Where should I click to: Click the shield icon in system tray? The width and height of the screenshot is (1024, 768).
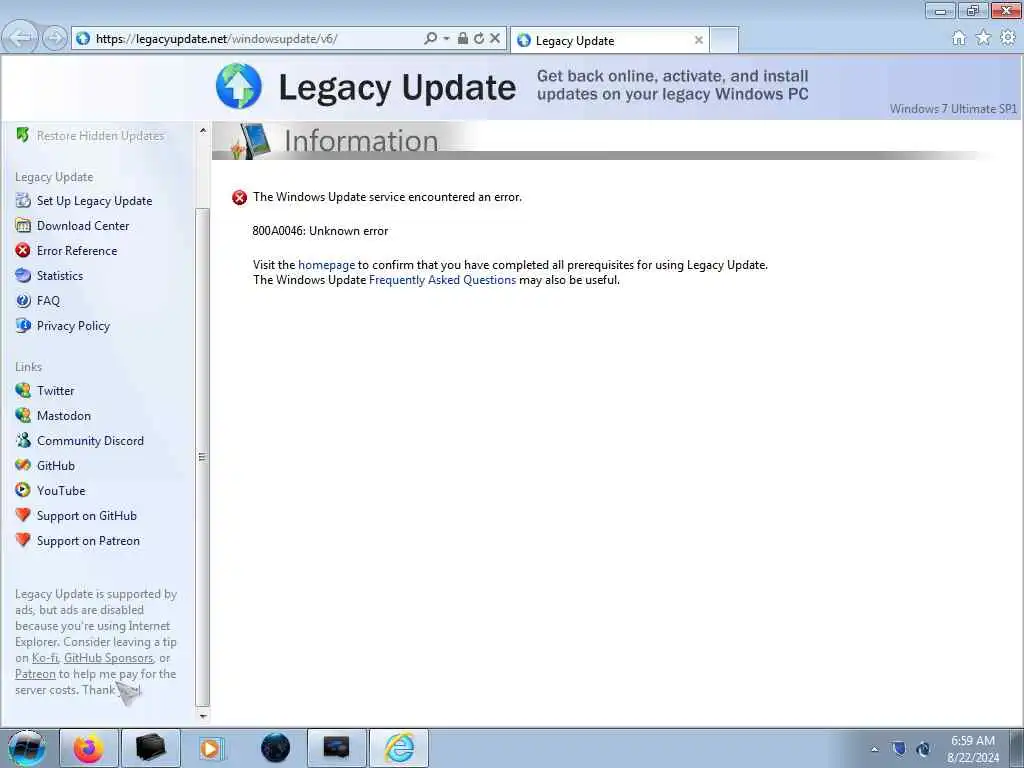point(899,749)
